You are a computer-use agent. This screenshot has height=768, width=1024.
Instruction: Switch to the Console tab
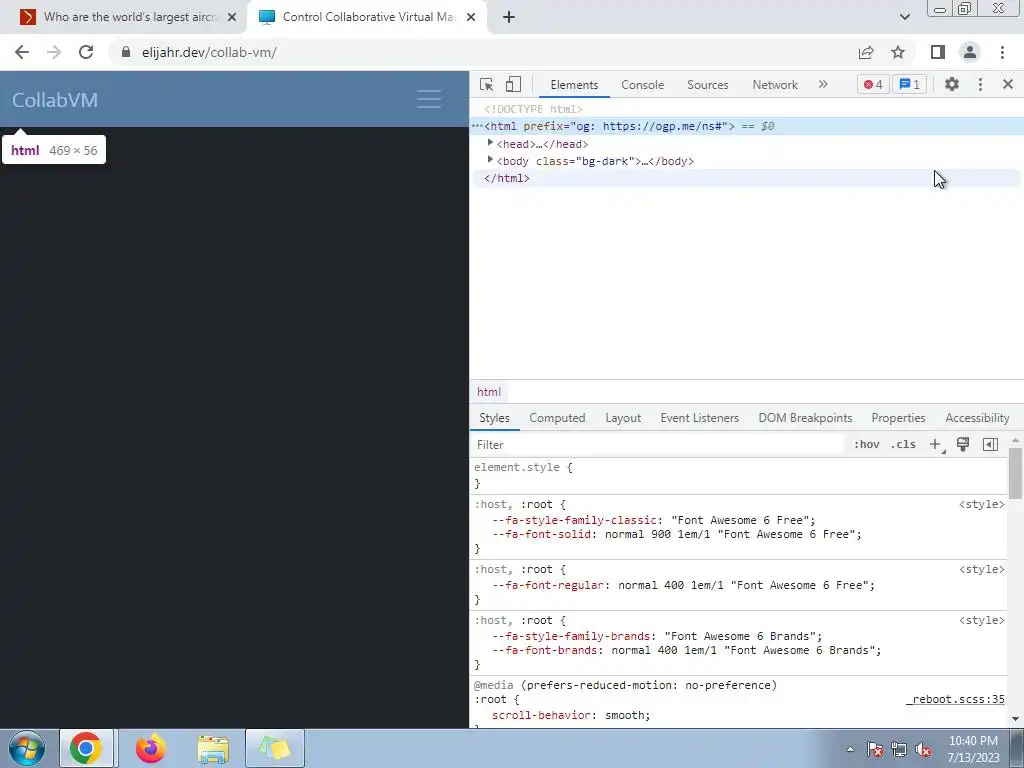click(643, 85)
